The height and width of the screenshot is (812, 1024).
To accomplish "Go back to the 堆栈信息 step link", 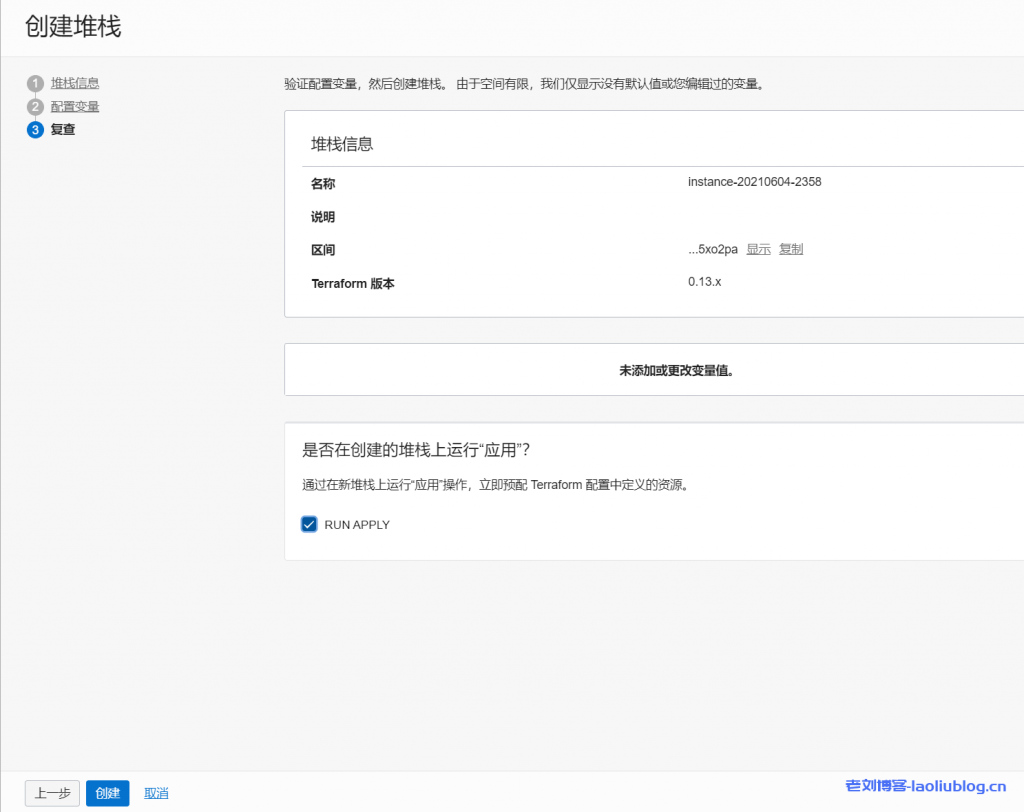I will tap(75, 83).
